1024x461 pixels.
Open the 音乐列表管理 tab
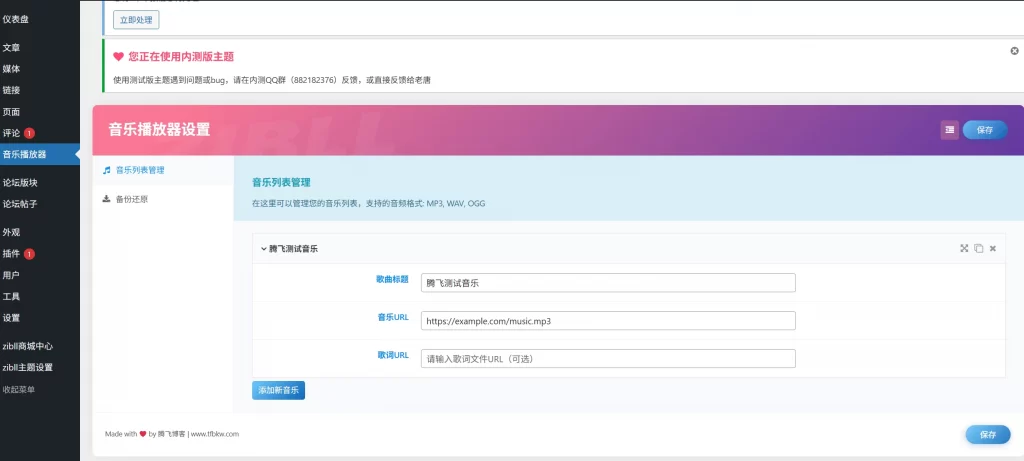point(163,170)
